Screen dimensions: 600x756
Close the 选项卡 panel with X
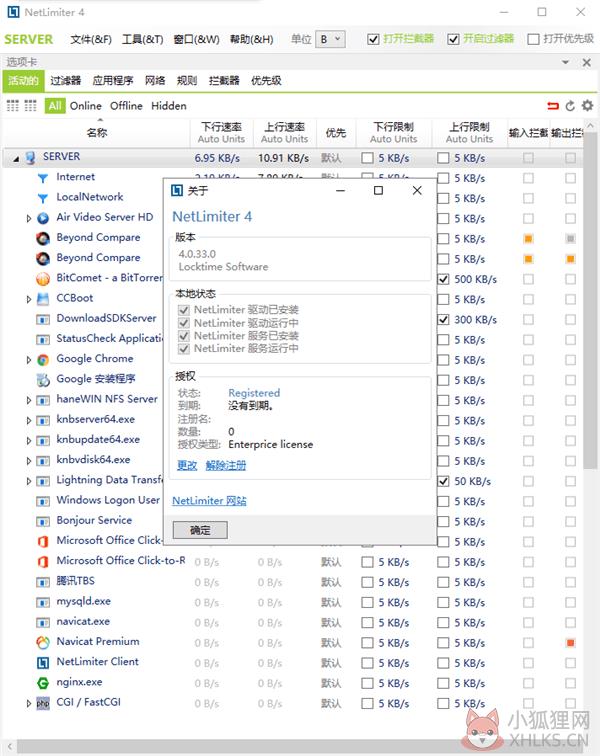(x=586, y=62)
